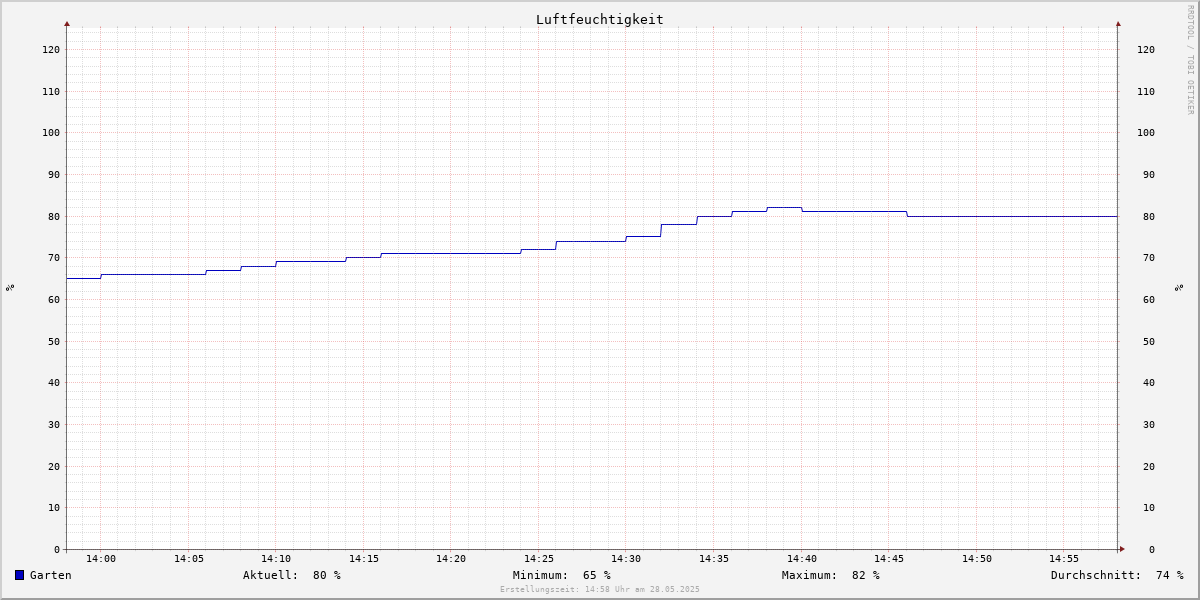Click the 70 label on left axis

(54, 257)
